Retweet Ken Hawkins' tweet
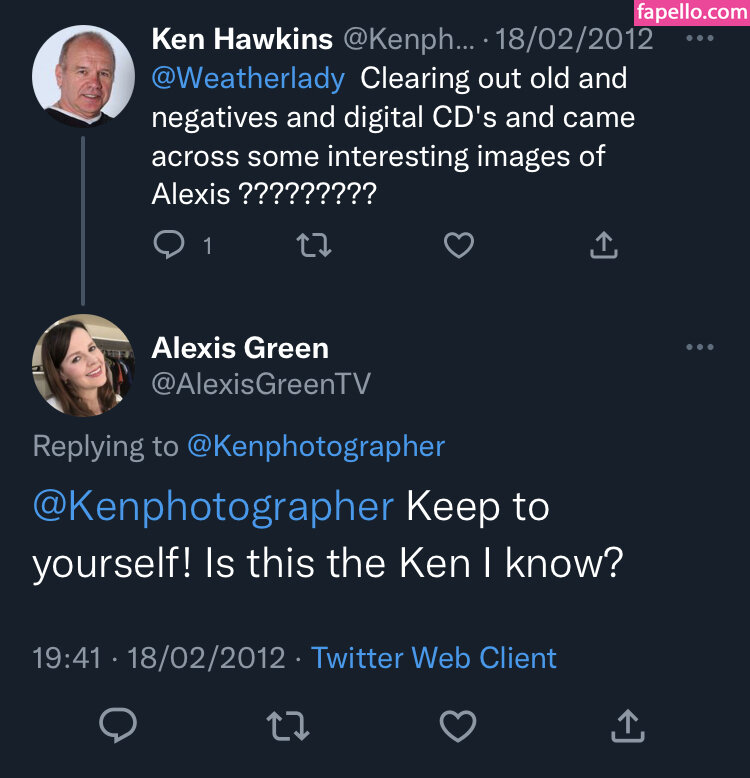The height and width of the screenshot is (778, 750). coord(315,245)
